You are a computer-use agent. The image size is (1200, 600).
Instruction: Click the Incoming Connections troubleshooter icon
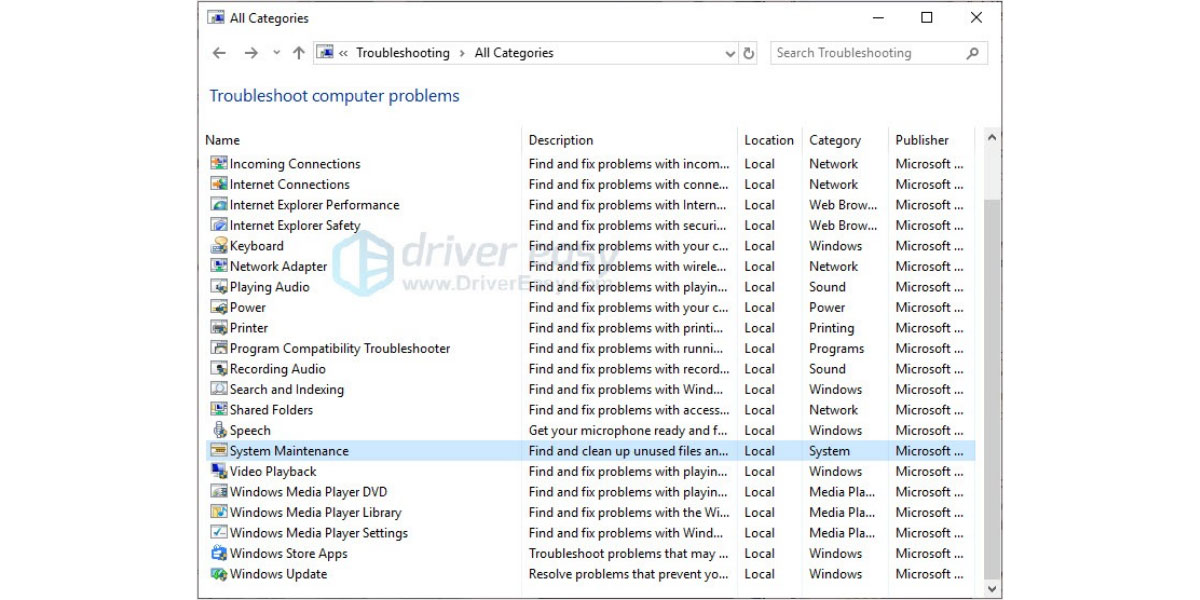[x=219, y=163]
